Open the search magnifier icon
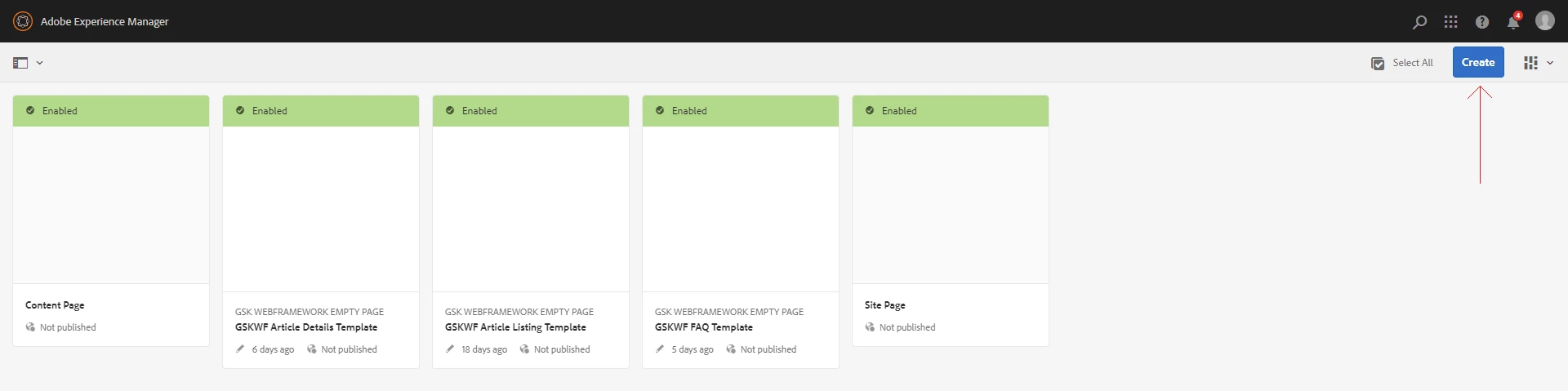 [1420, 22]
